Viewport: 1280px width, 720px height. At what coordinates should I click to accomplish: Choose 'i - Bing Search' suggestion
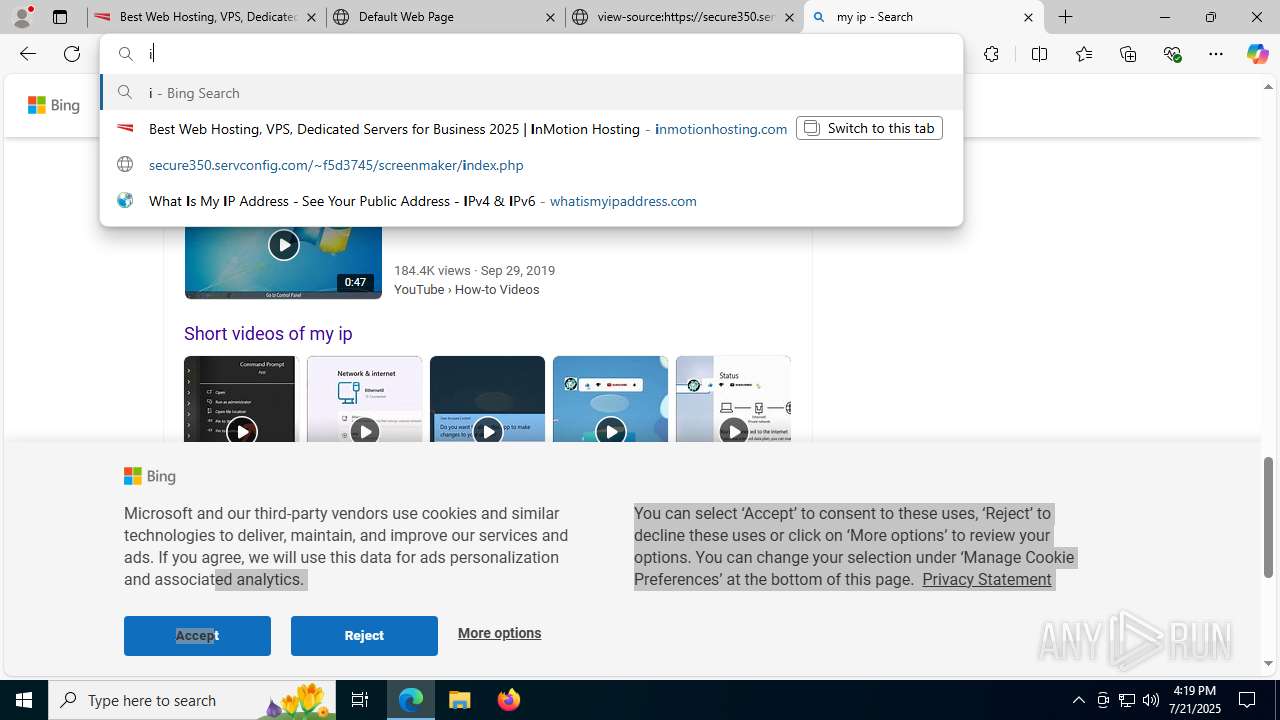531,92
